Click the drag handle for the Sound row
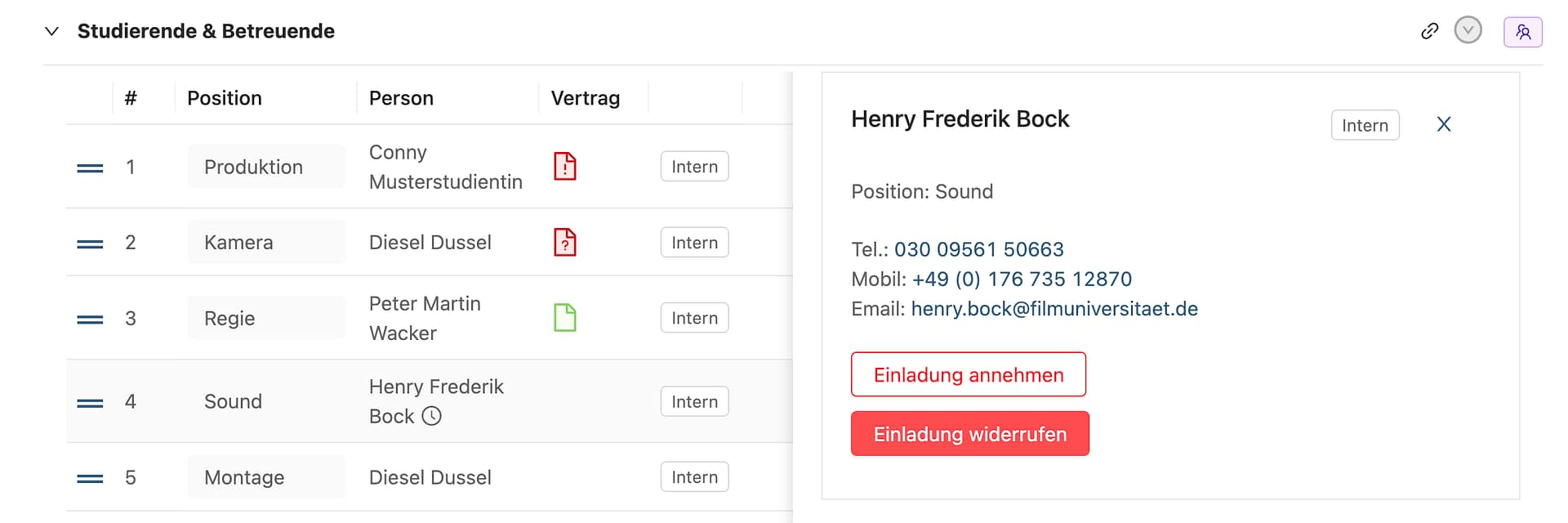The image size is (1568, 523). (x=90, y=403)
